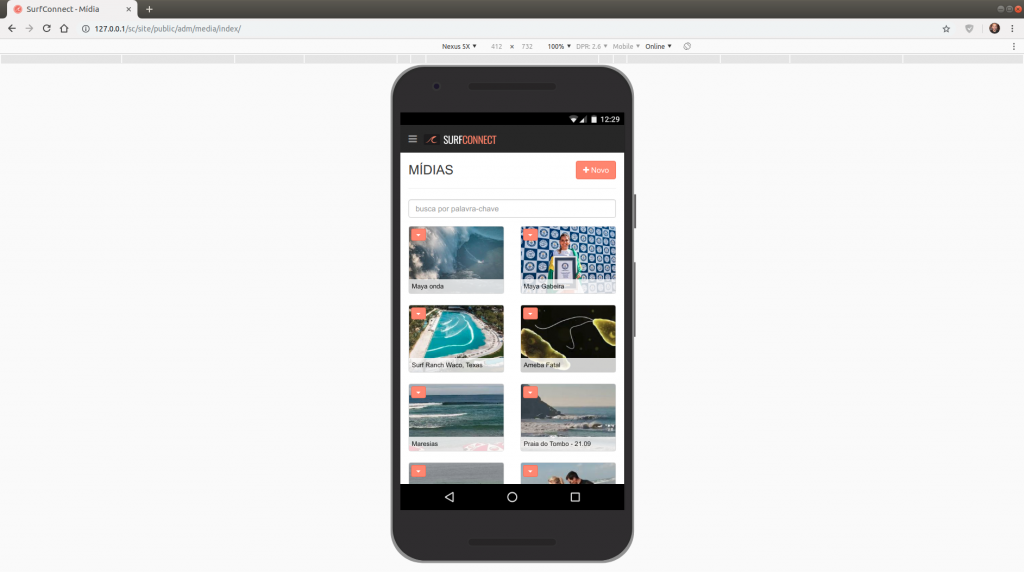Image resolution: width=1024 pixels, height=572 pixels.
Task: Edit the device height value 732
Action: [x=527, y=46]
